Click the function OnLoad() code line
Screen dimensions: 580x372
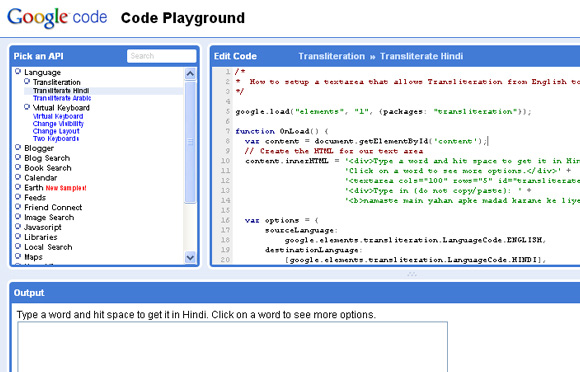click(x=282, y=131)
